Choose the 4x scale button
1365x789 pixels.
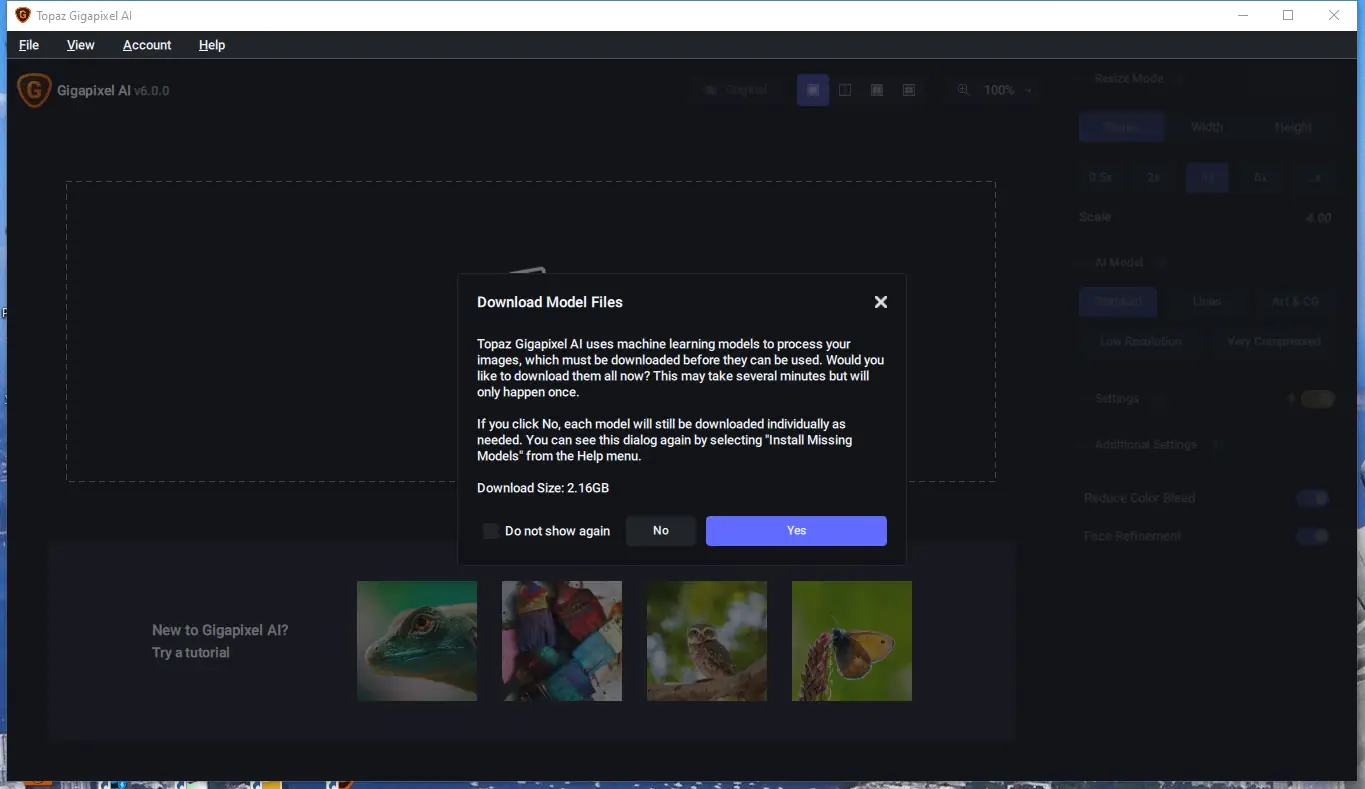(x=1208, y=177)
